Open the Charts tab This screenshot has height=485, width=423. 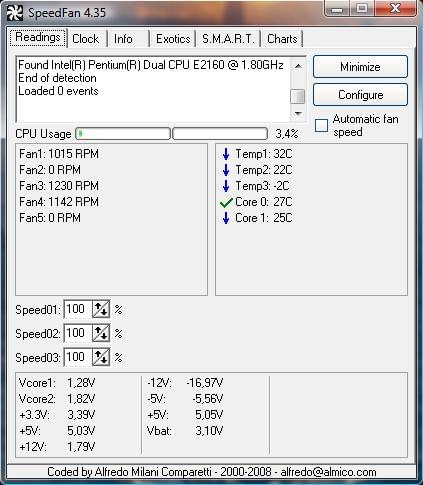point(282,39)
